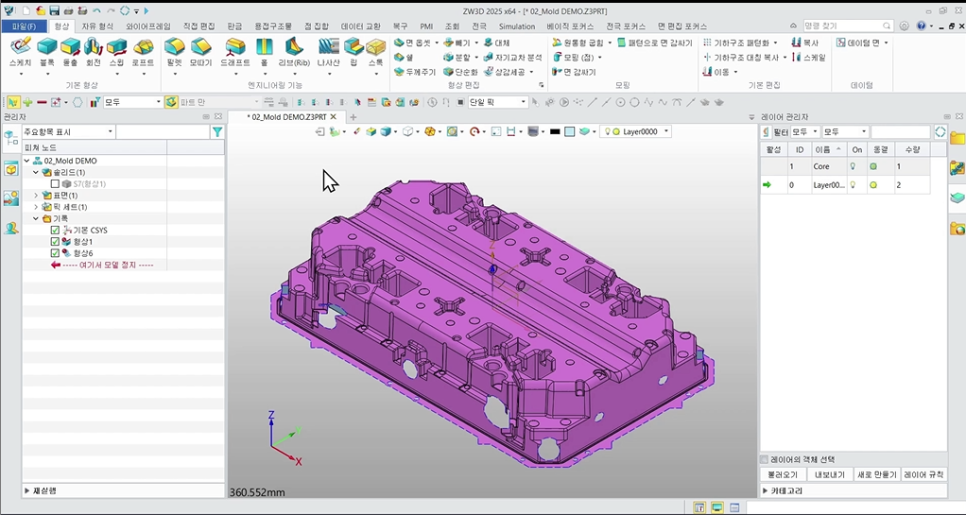Uncheck the 형상1 history checkbox

[x=55, y=242]
